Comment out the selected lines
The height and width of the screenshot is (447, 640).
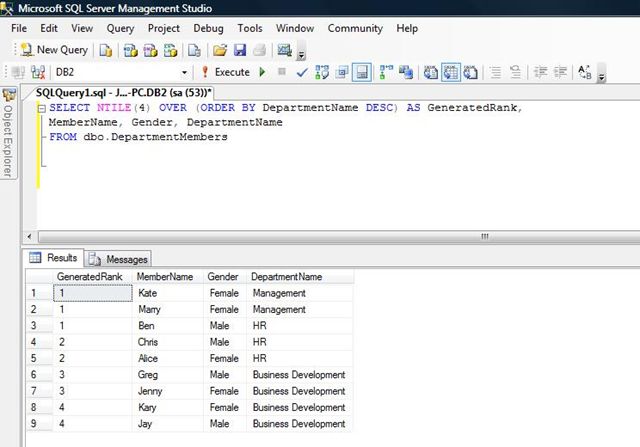(x=496, y=72)
